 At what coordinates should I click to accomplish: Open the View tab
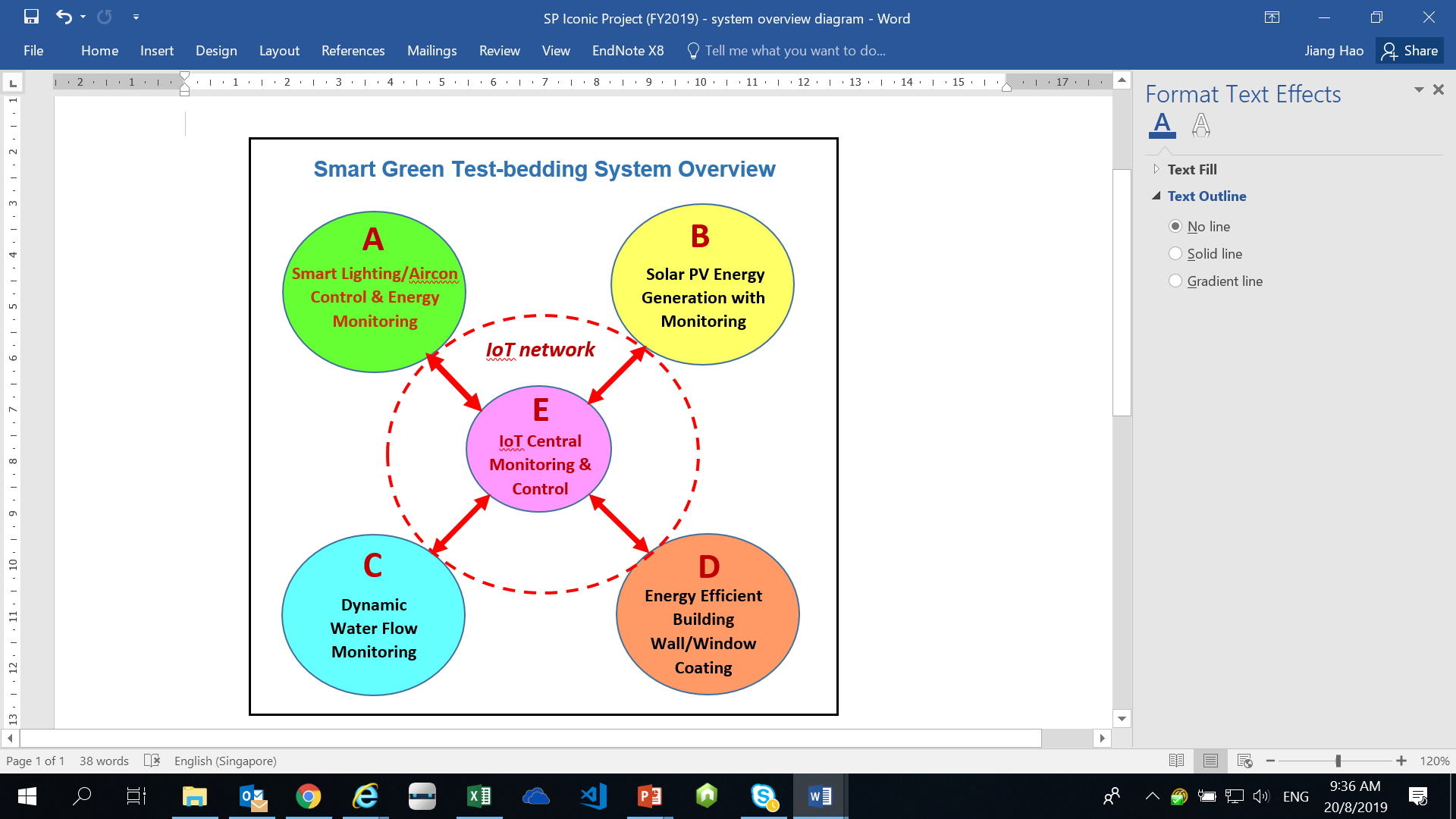click(x=556, y=51)
